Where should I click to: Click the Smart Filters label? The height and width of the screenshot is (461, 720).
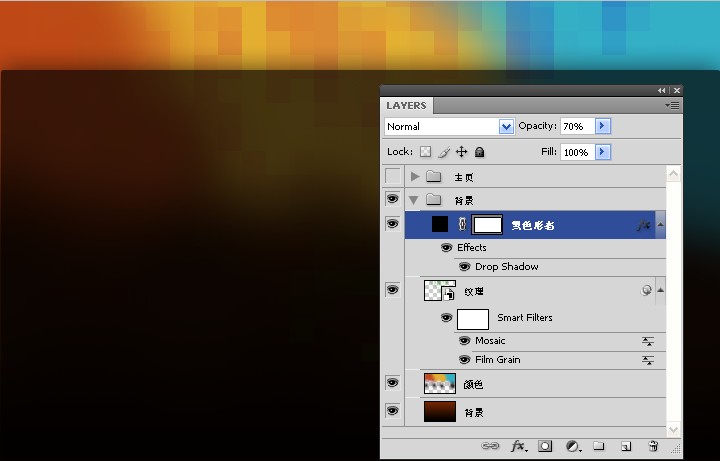[525, 318]
